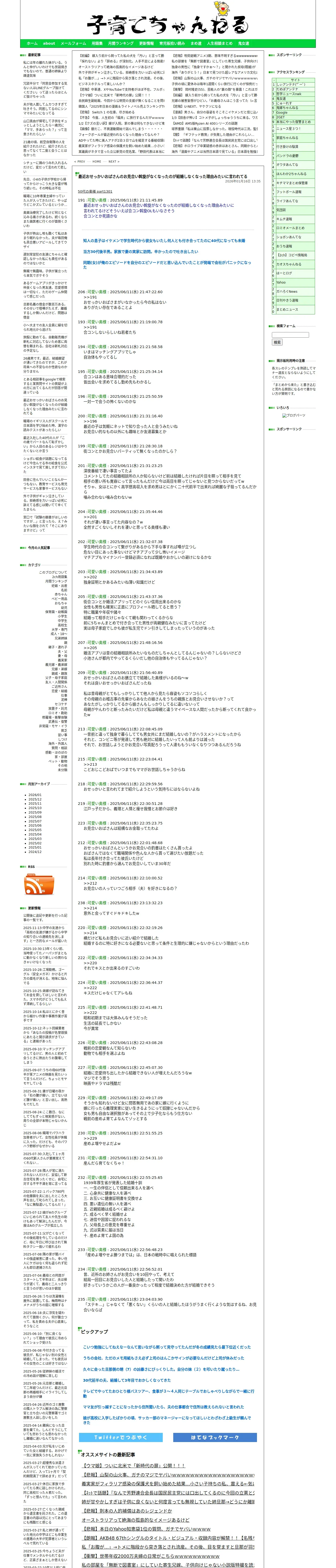
Task: Click the article title heading link
Action: click(x=162, y=176)
